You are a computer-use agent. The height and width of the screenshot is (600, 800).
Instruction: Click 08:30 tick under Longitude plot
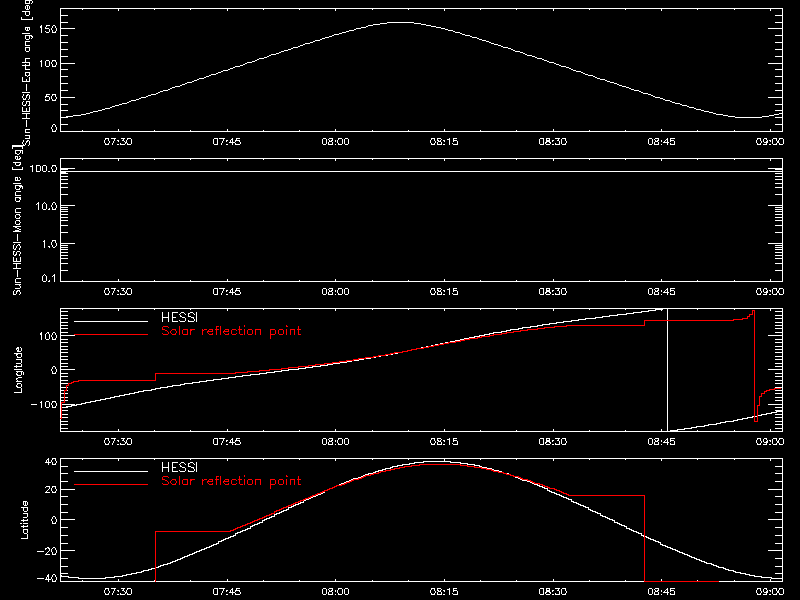(x=553, y=441)
